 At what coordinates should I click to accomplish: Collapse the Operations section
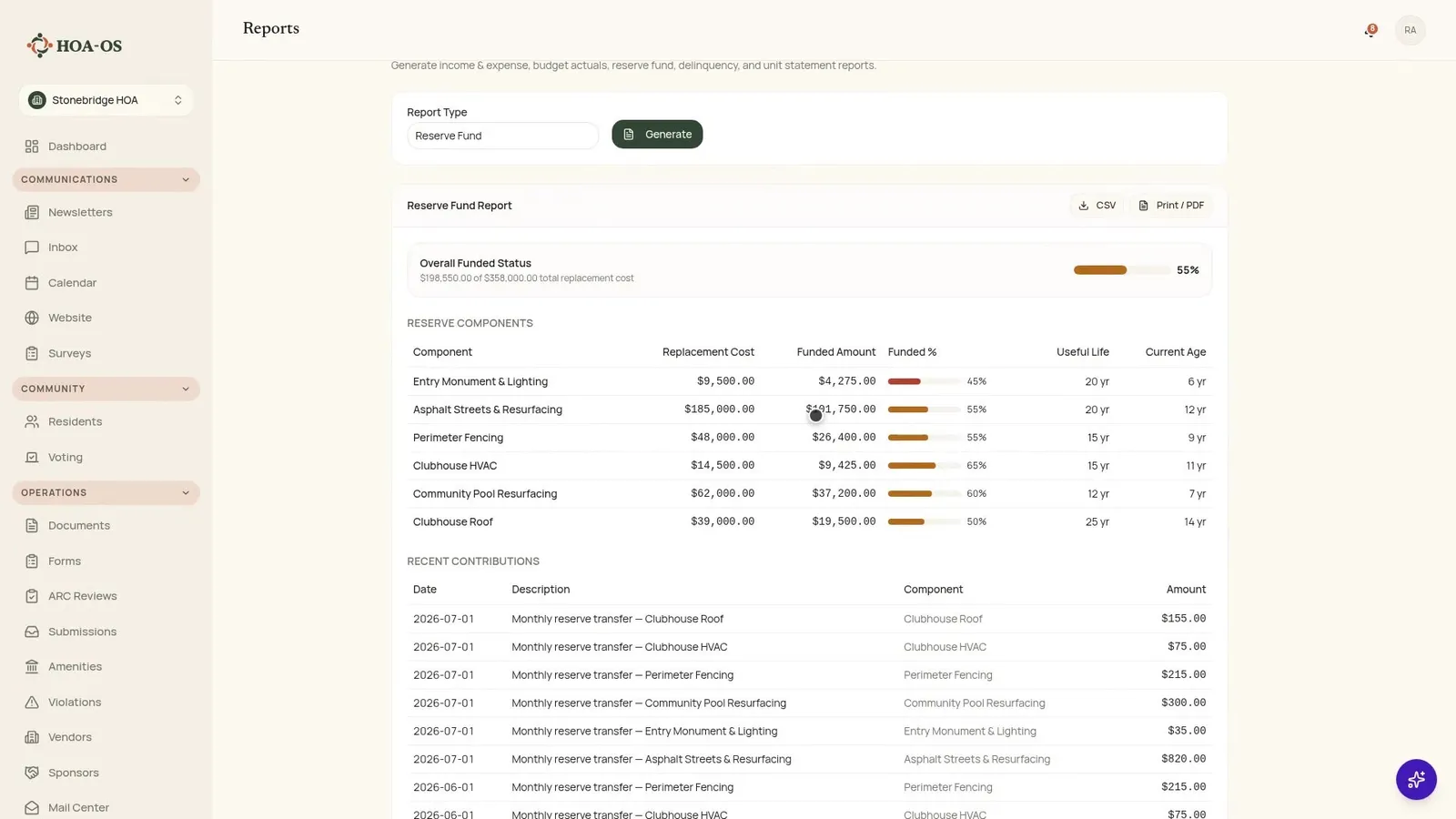coord(106,492)
